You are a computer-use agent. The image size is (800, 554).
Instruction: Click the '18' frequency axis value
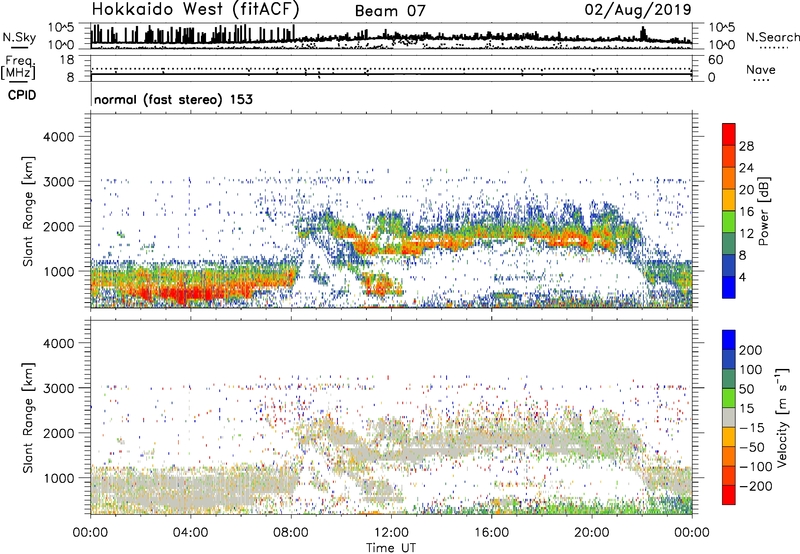coord(67,60)
